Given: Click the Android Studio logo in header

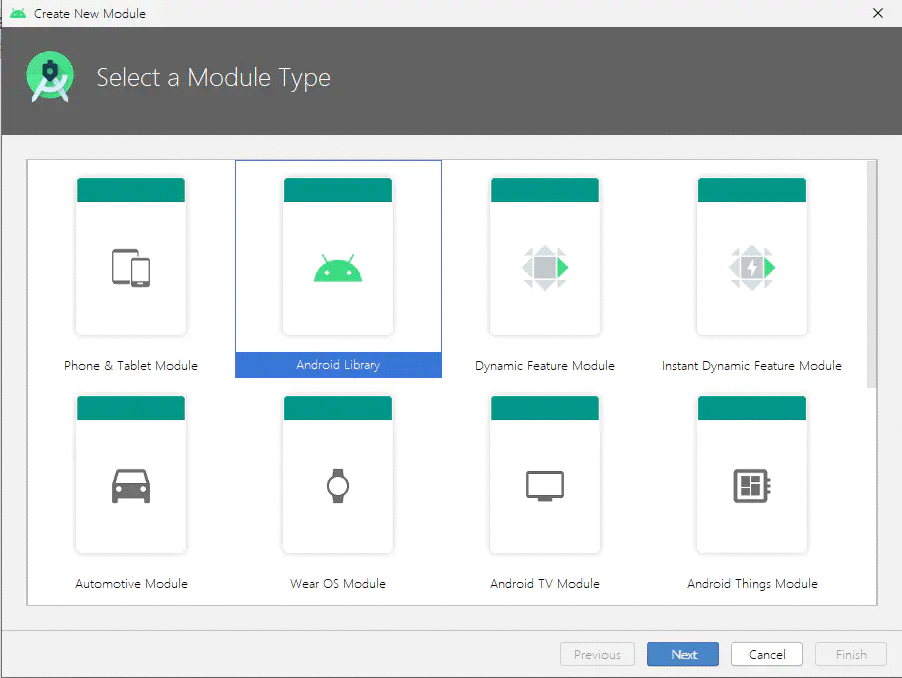Looking at the screenshot, I should [50, 77].
